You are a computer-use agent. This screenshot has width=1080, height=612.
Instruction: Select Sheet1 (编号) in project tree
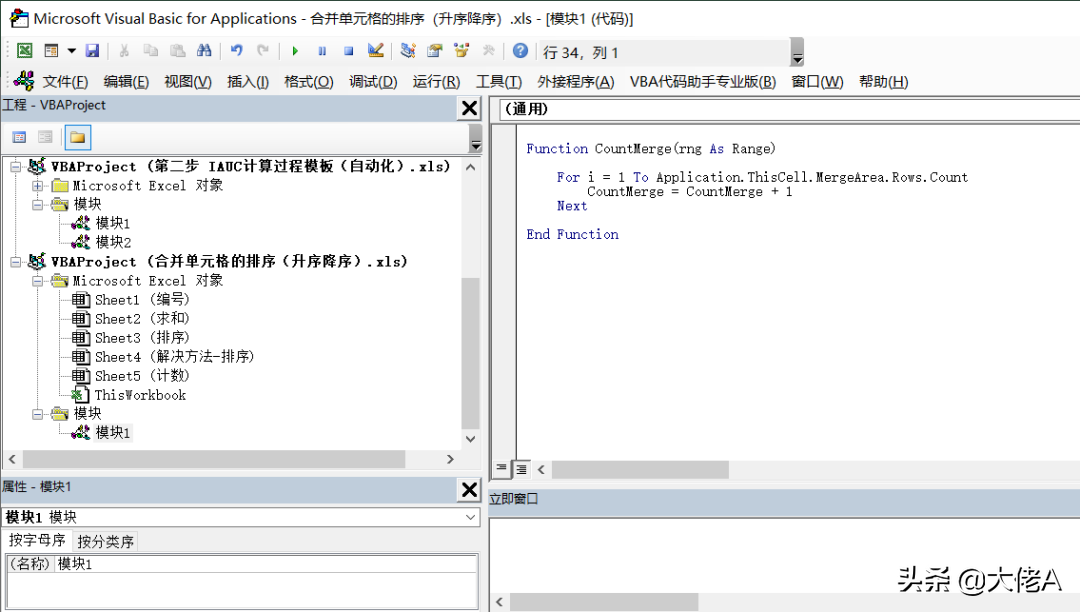click(142, 299)
